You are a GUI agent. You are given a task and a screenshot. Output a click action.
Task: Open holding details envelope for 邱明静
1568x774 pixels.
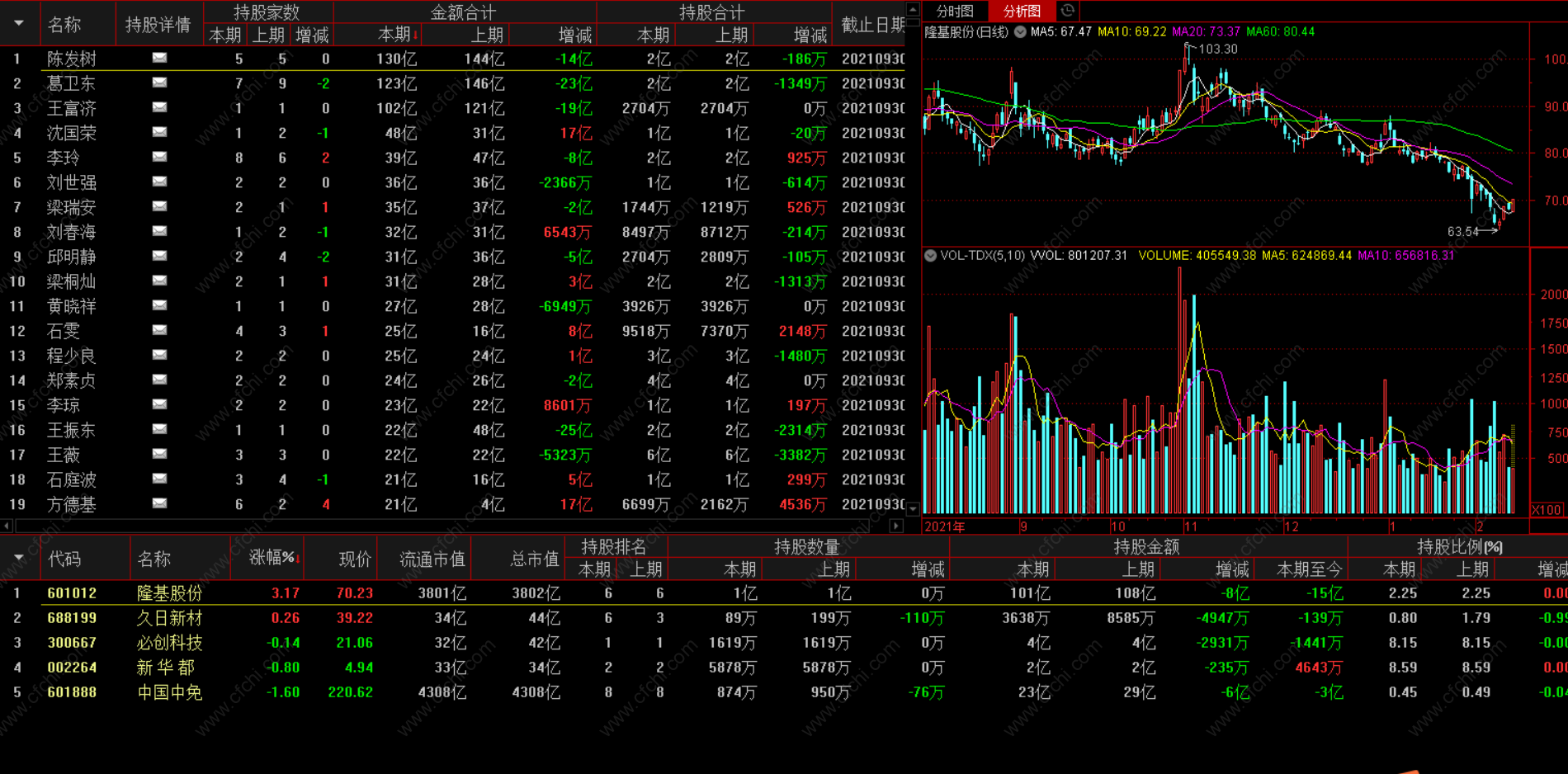click(159, 256)
